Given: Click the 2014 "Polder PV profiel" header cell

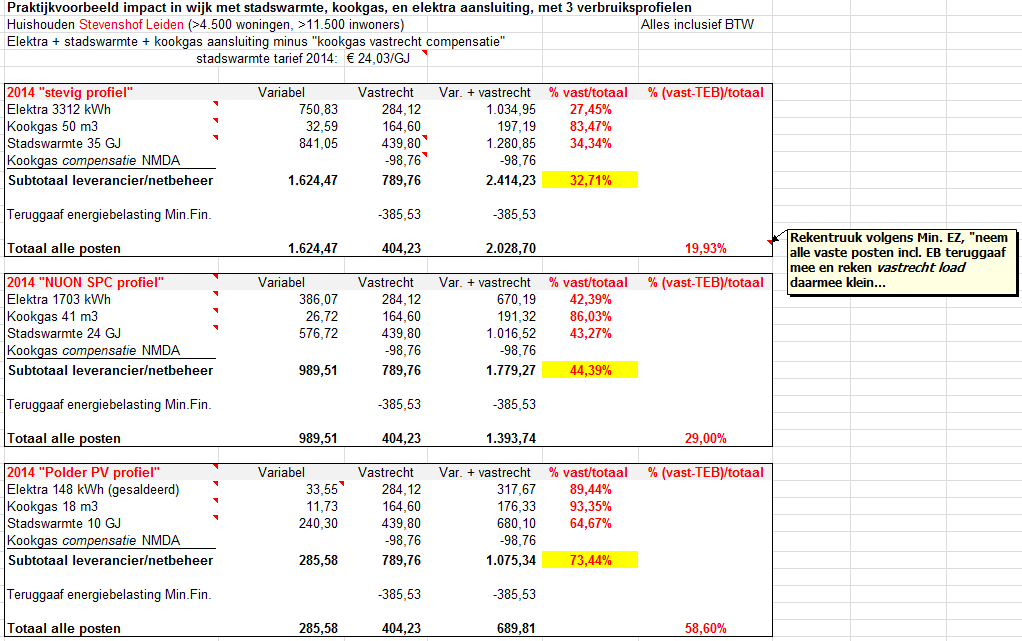Looking at the screenshot, I should point(83,472).
